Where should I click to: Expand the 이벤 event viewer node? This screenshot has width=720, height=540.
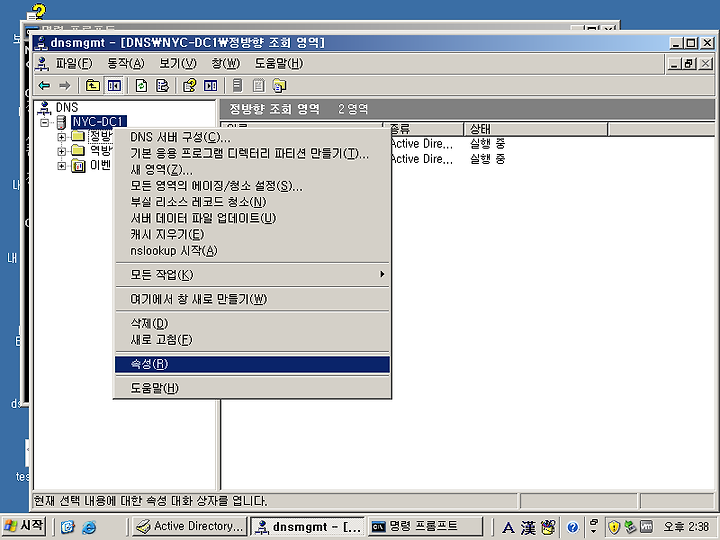click(x=62, y=166)
